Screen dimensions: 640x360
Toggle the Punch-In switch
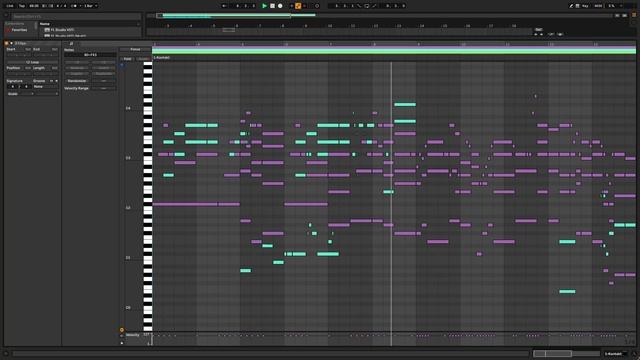pyautogui.click(x=359, y=6)
